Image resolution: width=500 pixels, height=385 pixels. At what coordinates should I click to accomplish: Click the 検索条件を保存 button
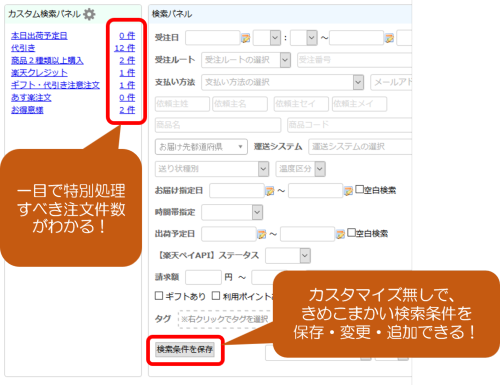(x=185, y=349)
